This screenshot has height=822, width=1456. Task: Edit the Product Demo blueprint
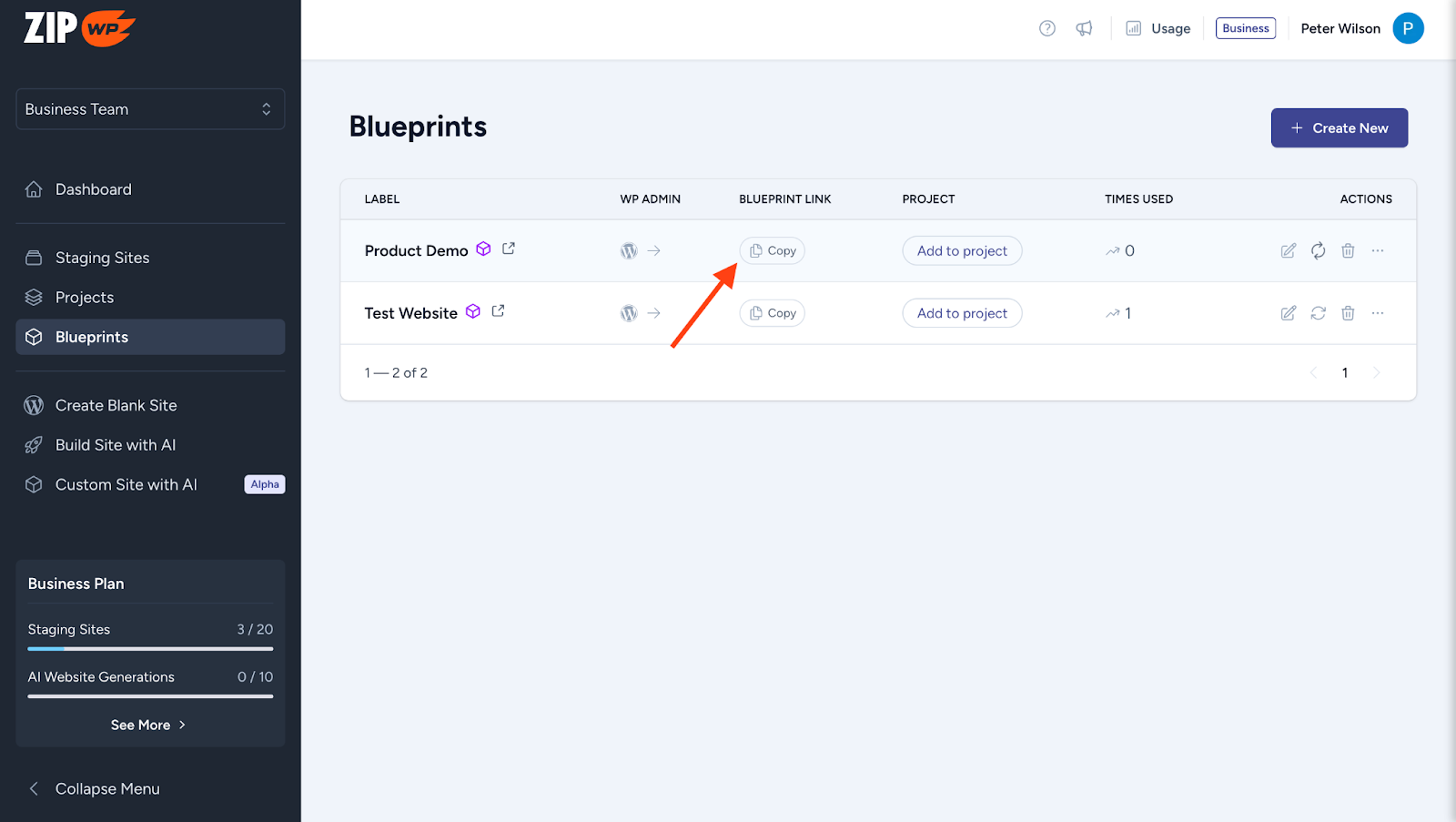click(x=1288, y=250)
